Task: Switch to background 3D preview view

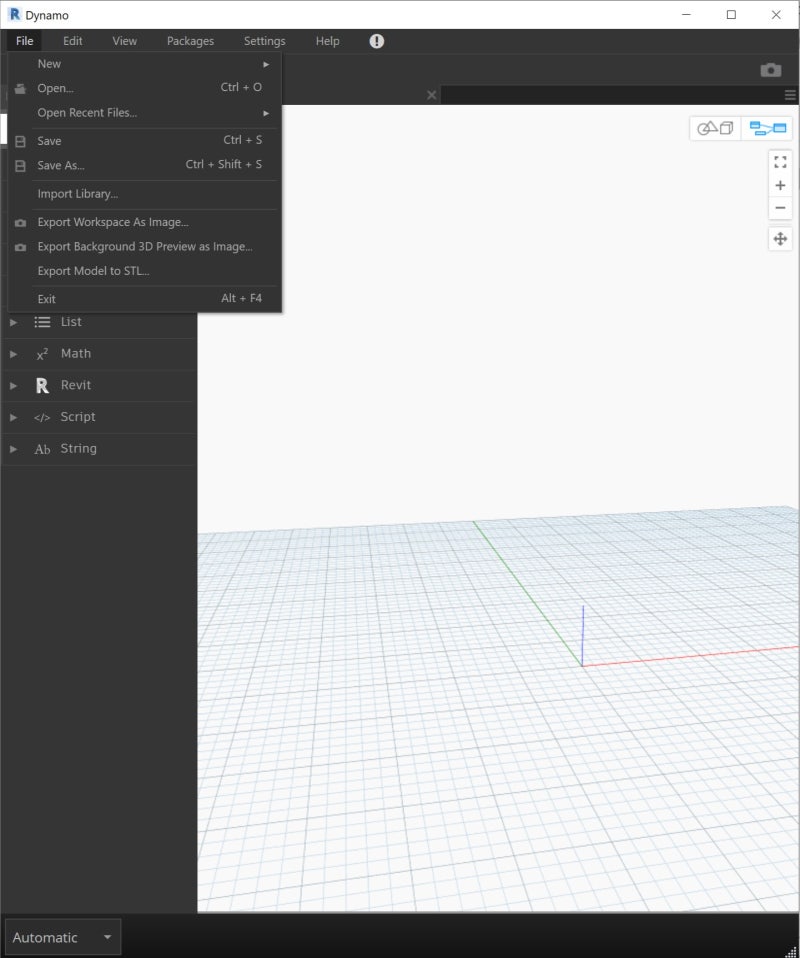Action: 713,128
